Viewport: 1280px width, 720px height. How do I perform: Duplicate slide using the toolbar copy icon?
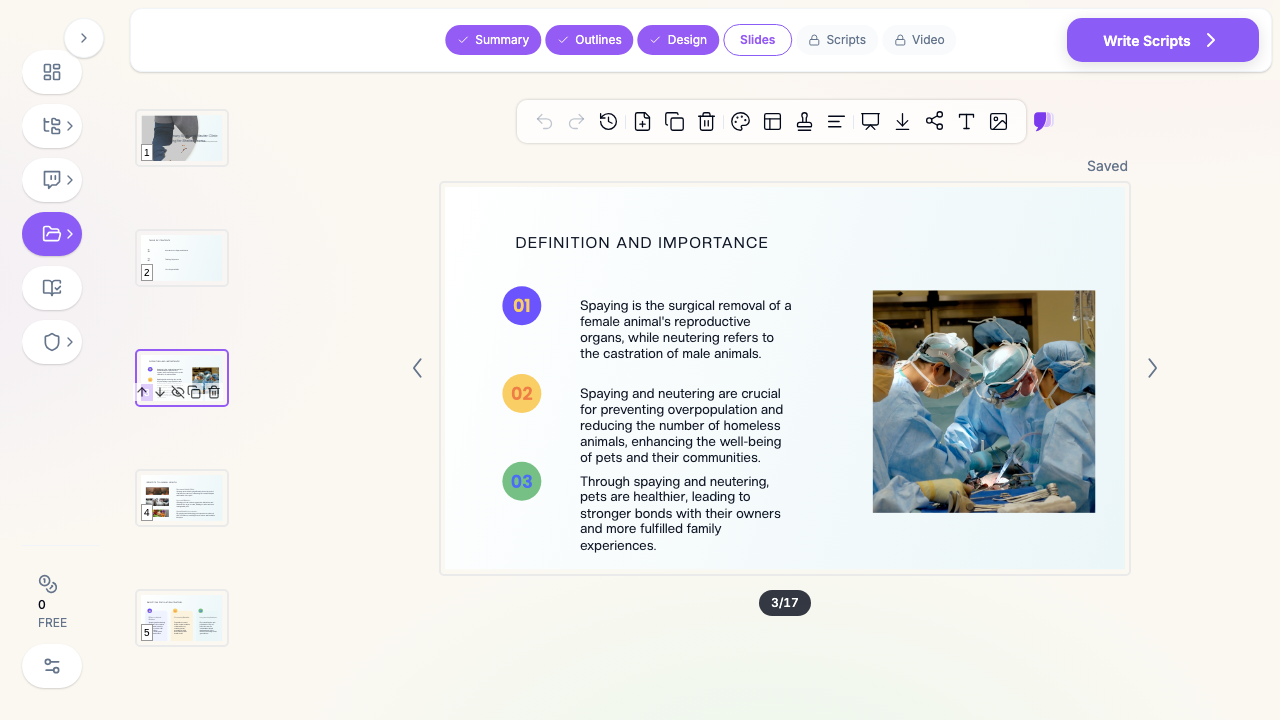[674, 121]
